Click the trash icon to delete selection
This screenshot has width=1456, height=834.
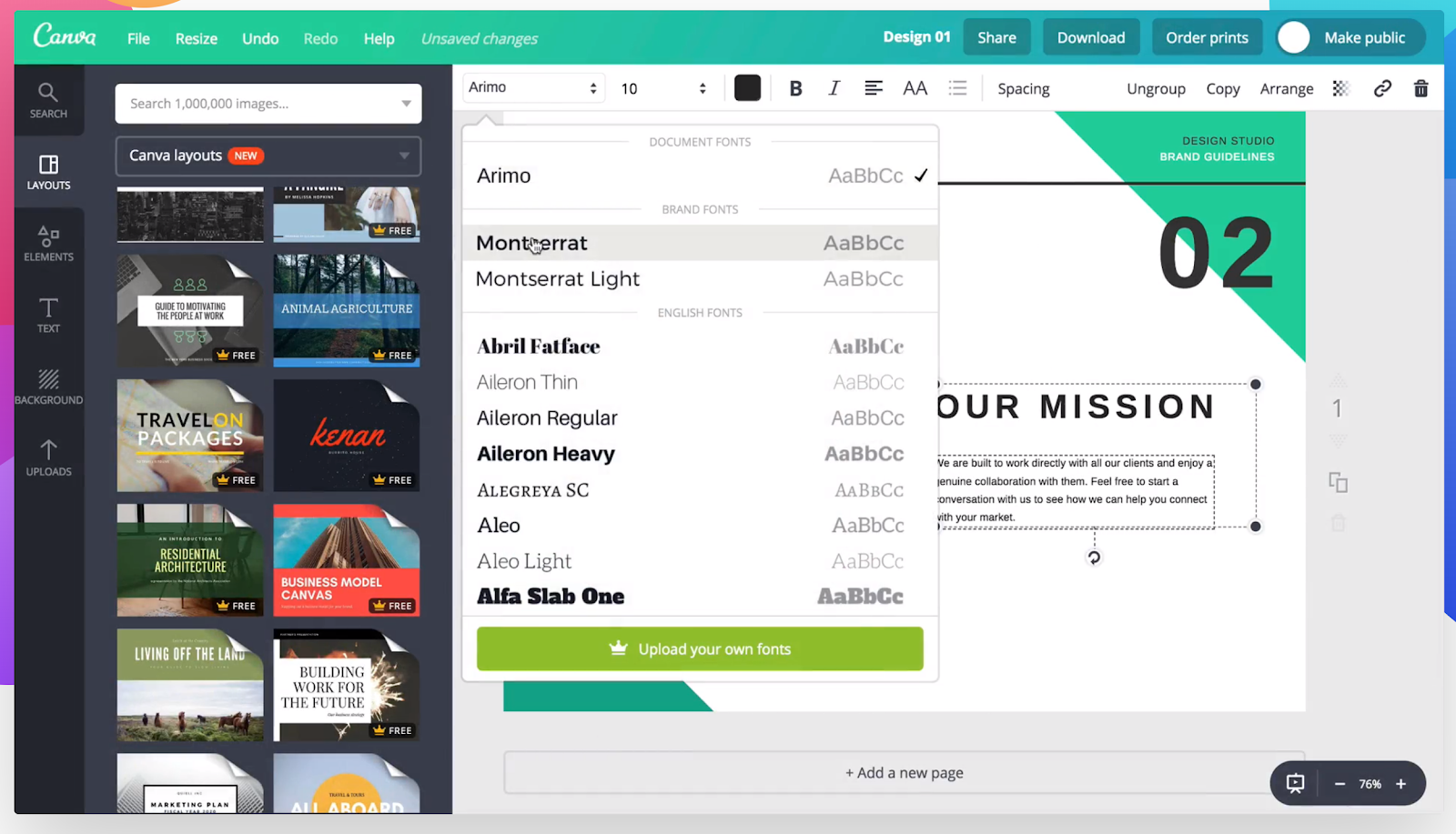1421,87
